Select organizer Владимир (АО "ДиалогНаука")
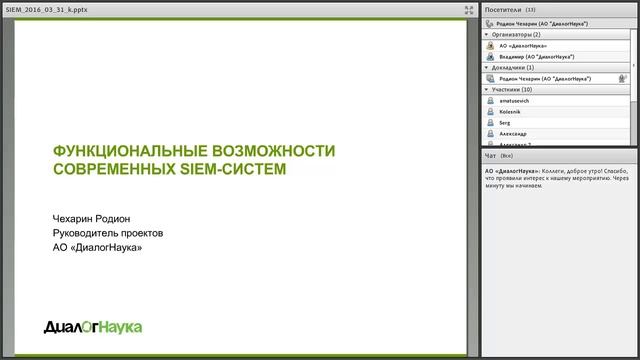The image size is (640, 360). click(x=556, y=57)
